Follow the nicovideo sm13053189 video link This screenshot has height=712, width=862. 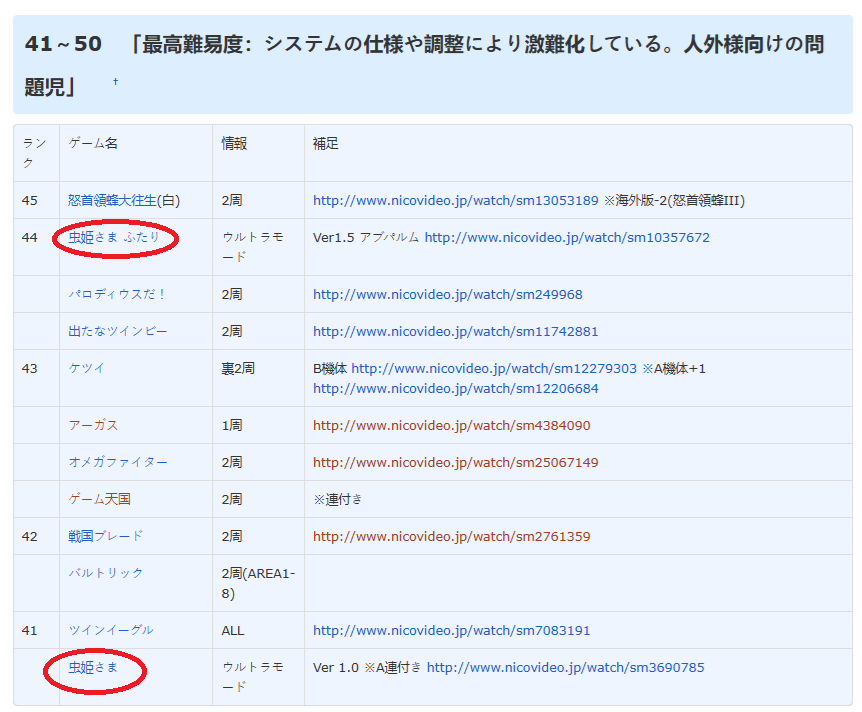456,201
